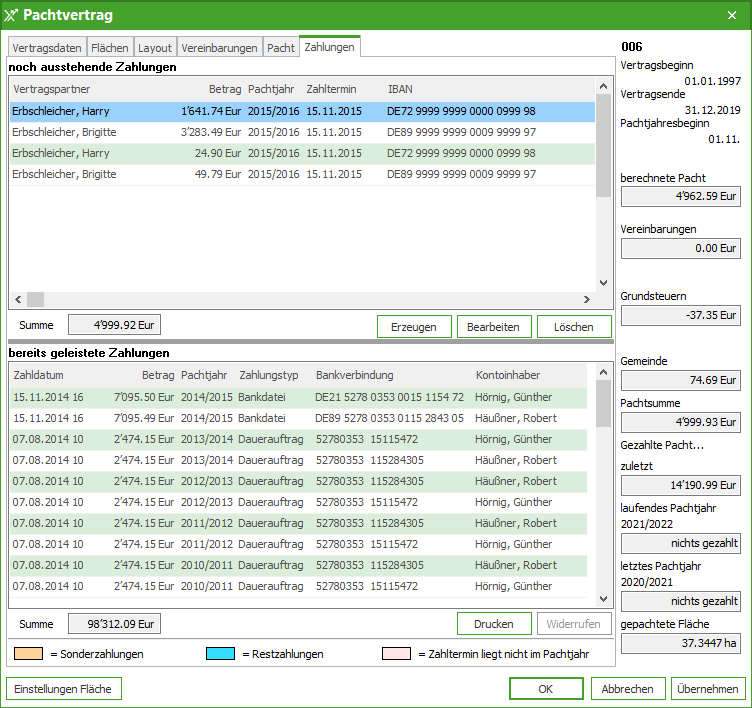Switch to the Vertragsdaten tab
Viewport: 752px width, 708px height.
click(x=47, y=47)
